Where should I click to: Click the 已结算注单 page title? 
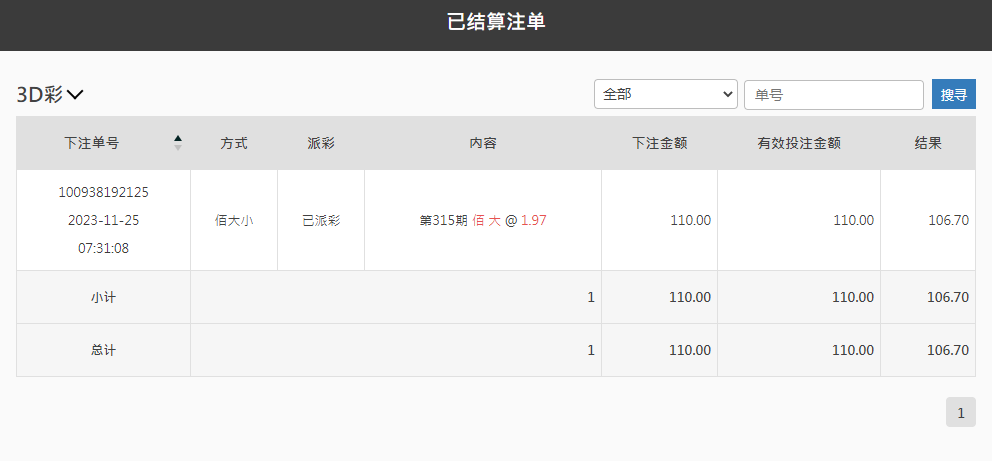tap(496, 22)
